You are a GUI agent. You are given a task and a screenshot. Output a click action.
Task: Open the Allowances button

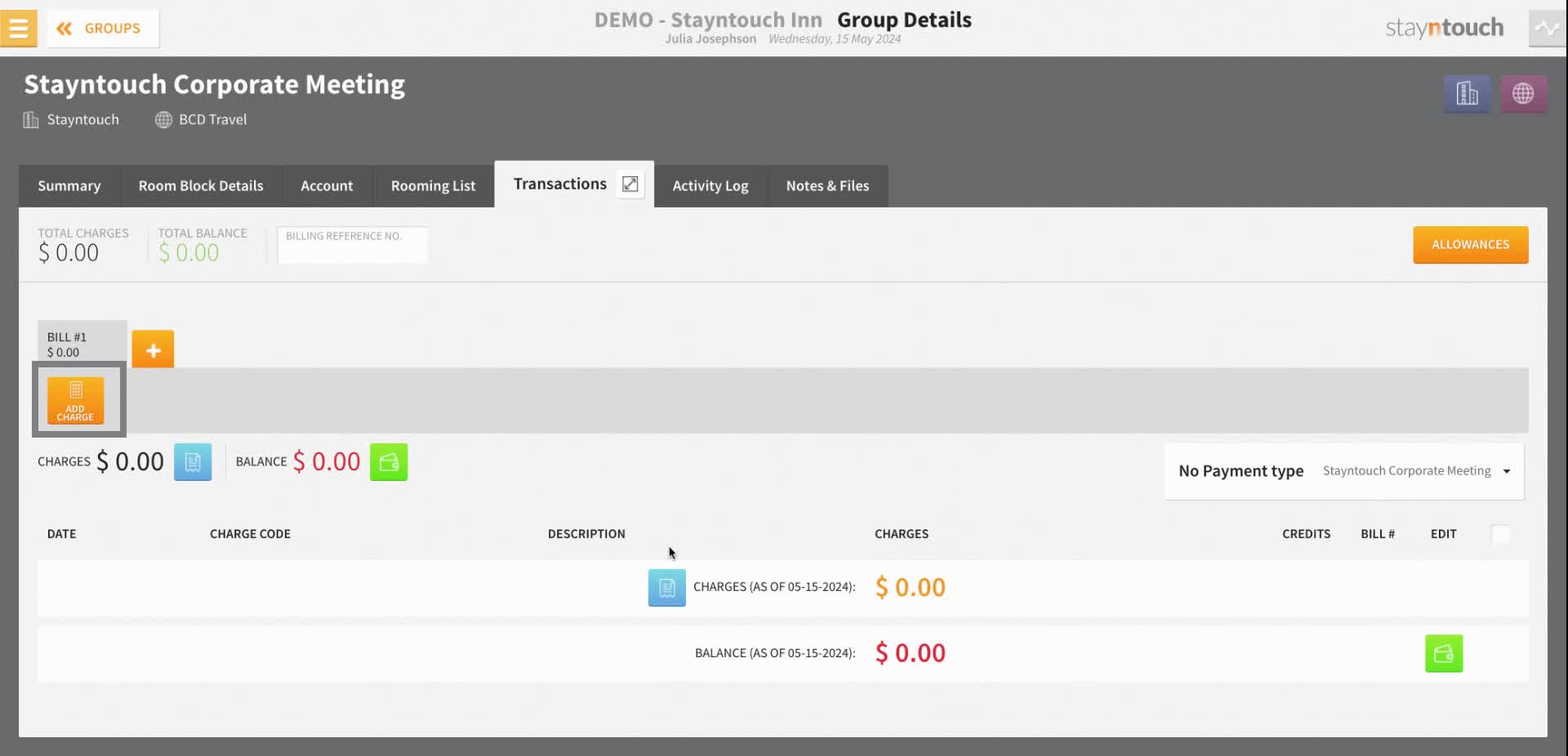click(1470, 244)
